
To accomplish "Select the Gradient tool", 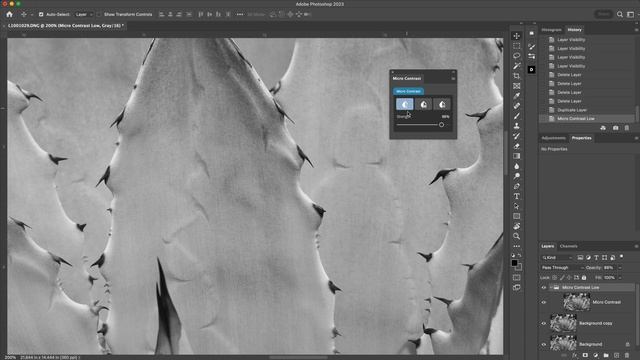I will point(517,156).
